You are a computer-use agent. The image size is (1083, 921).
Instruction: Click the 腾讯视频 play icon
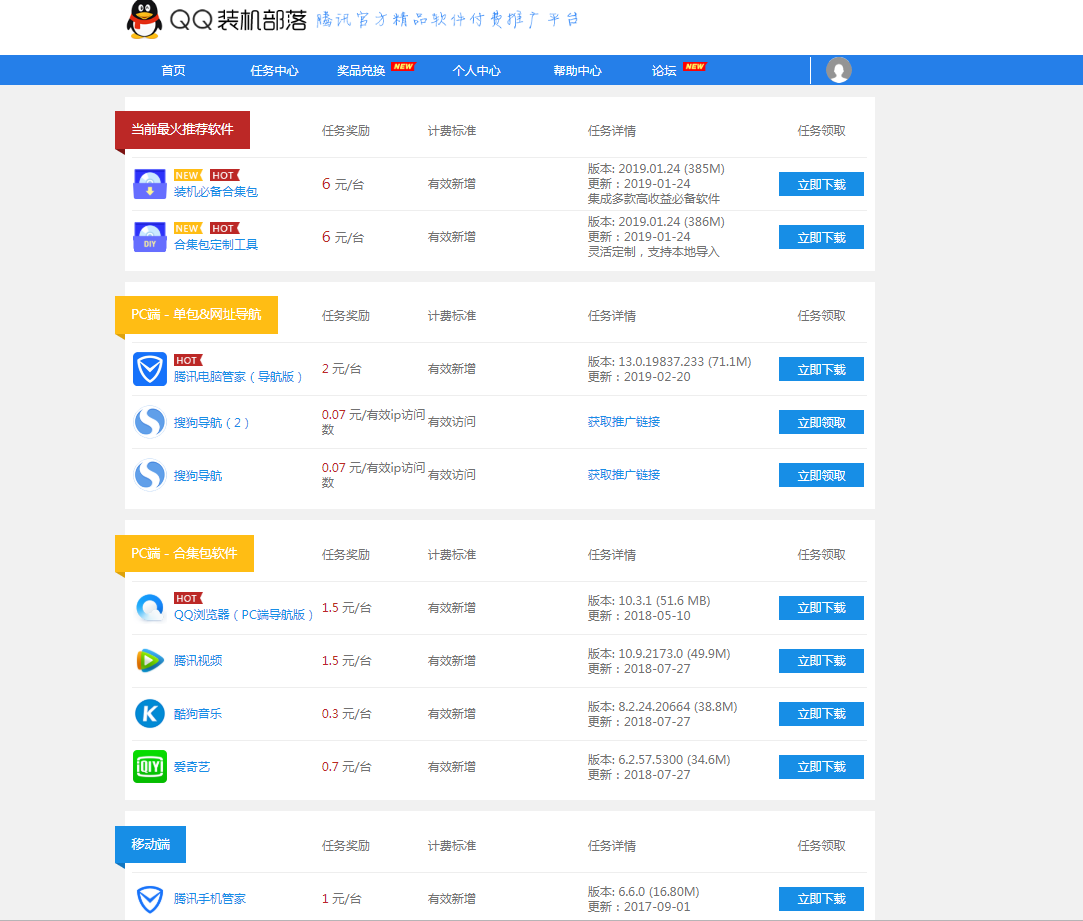(x=150, y=661)
